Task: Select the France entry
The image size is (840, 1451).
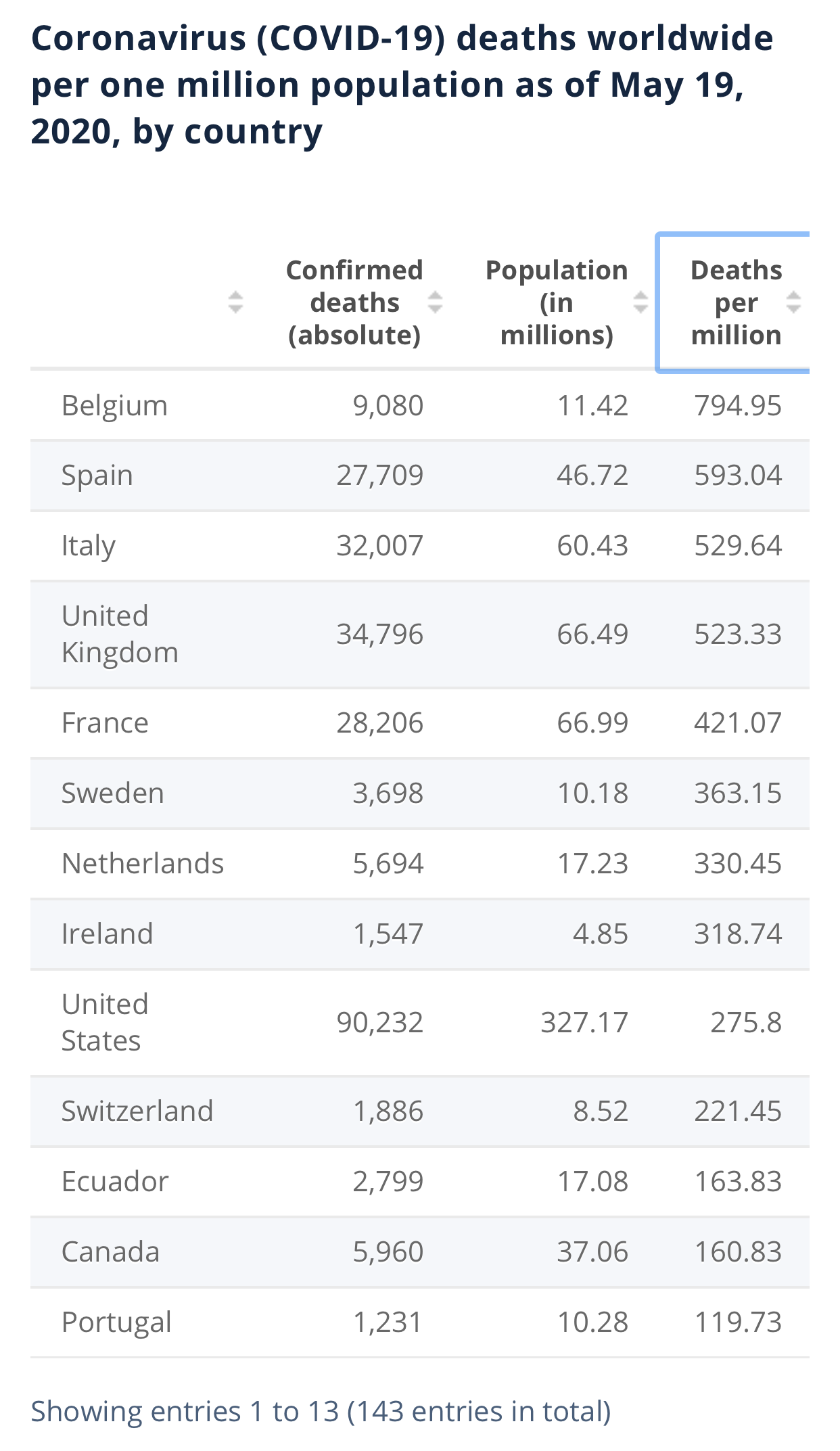Action: pos(105,723)
